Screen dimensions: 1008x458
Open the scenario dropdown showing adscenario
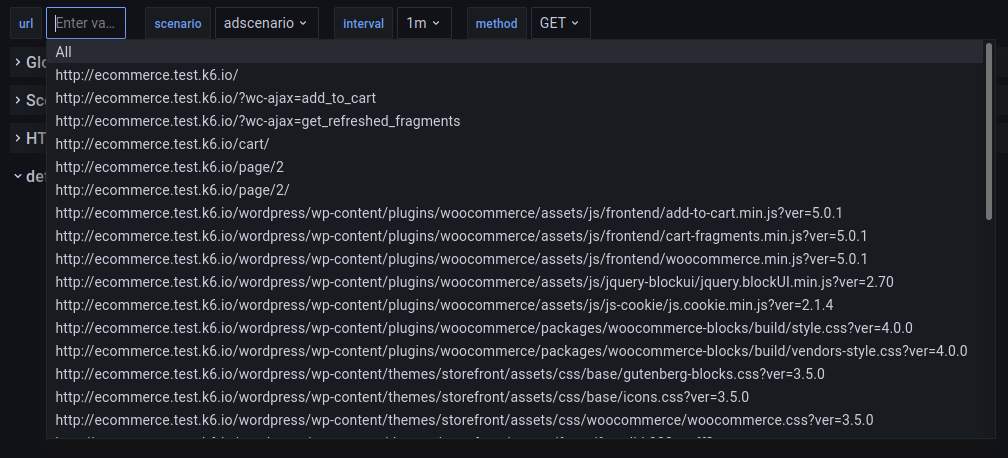(266, 23)
